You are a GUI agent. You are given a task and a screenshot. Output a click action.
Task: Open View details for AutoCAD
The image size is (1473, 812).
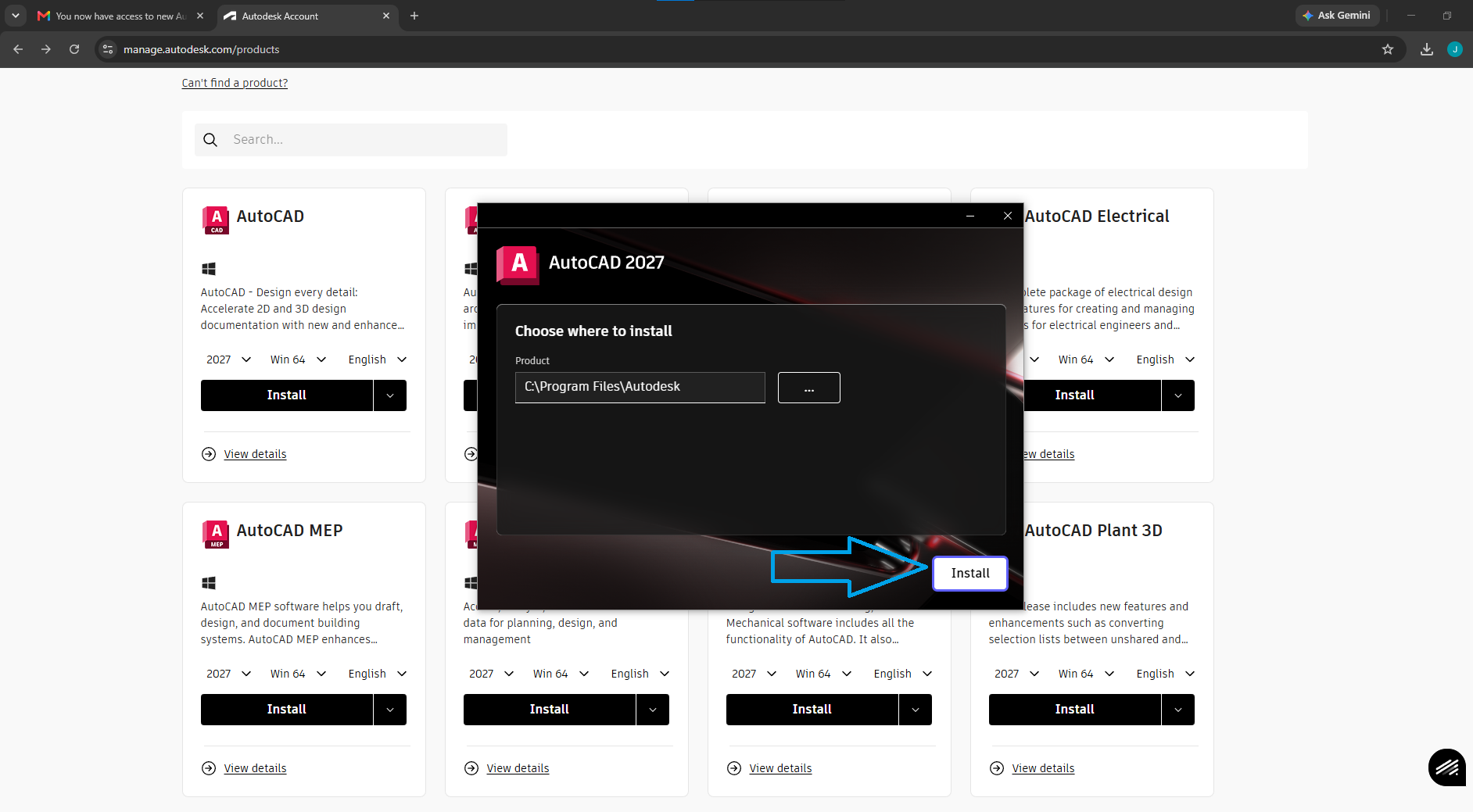click(x=255, y=454)
